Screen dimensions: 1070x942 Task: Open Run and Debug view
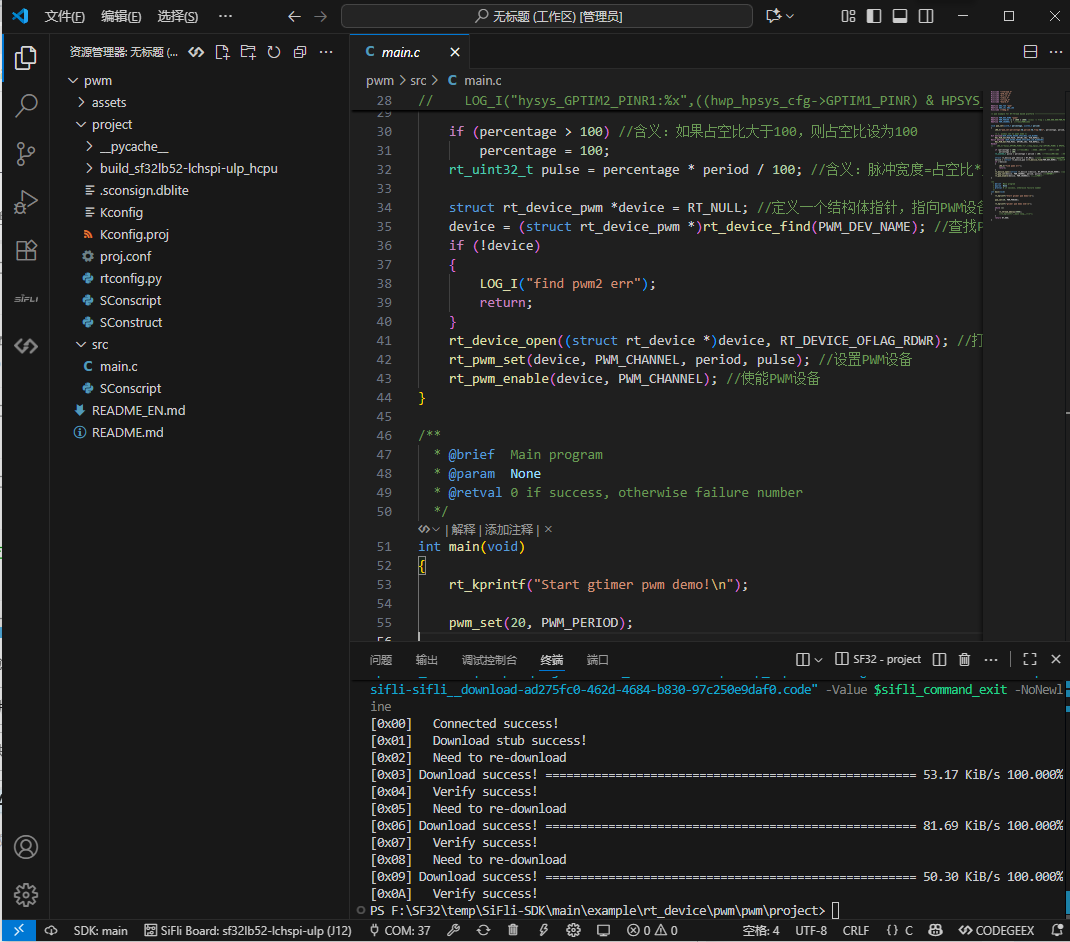pos(26,202)
